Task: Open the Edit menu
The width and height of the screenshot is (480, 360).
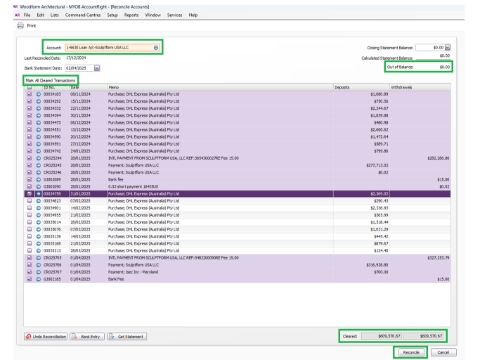Action: click(x=40, y=15)
